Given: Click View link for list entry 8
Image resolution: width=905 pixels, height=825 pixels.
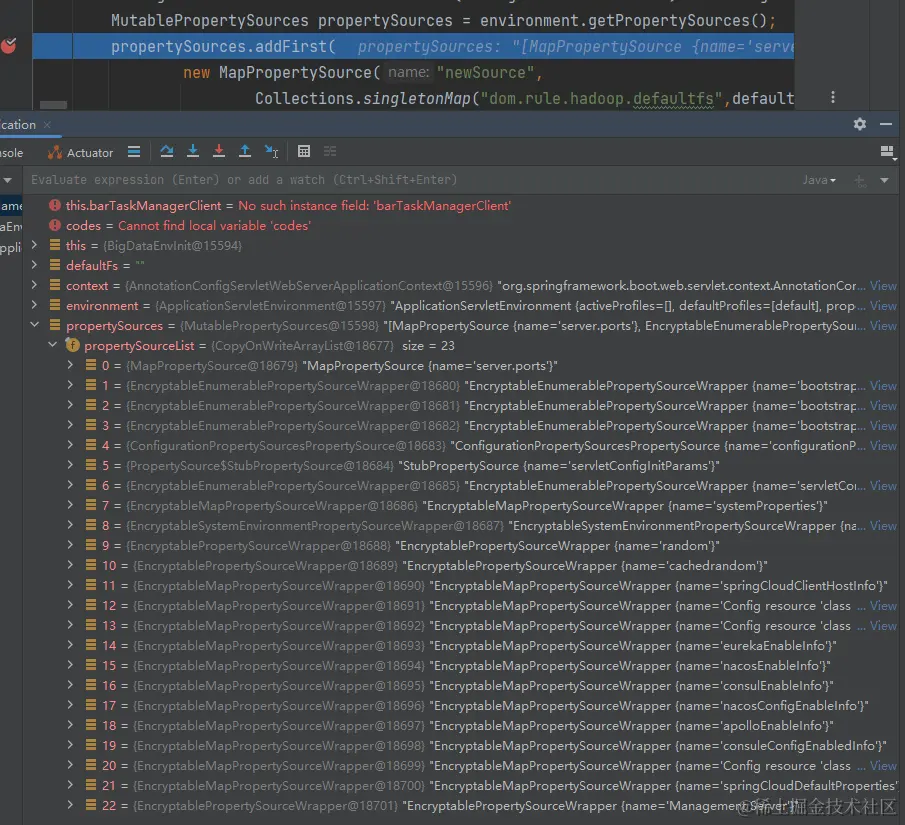Looking at the screenshot, I should [x=883, y=525].
